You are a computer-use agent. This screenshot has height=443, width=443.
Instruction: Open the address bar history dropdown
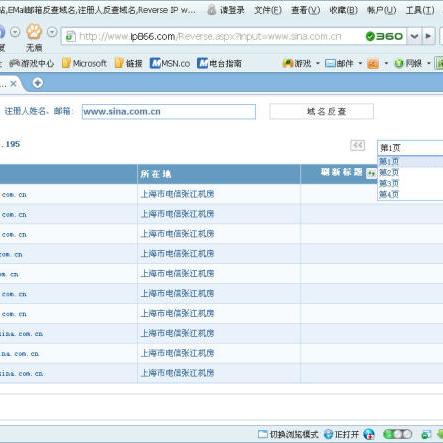click(414, 36)
